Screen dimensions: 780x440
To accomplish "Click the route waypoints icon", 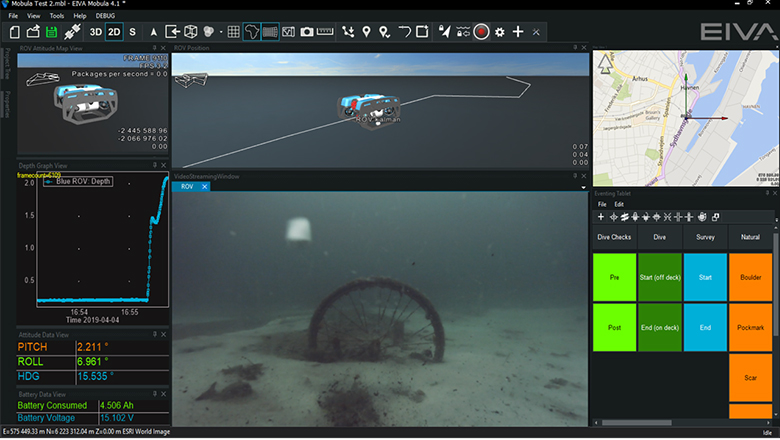I will coord(348,32).
